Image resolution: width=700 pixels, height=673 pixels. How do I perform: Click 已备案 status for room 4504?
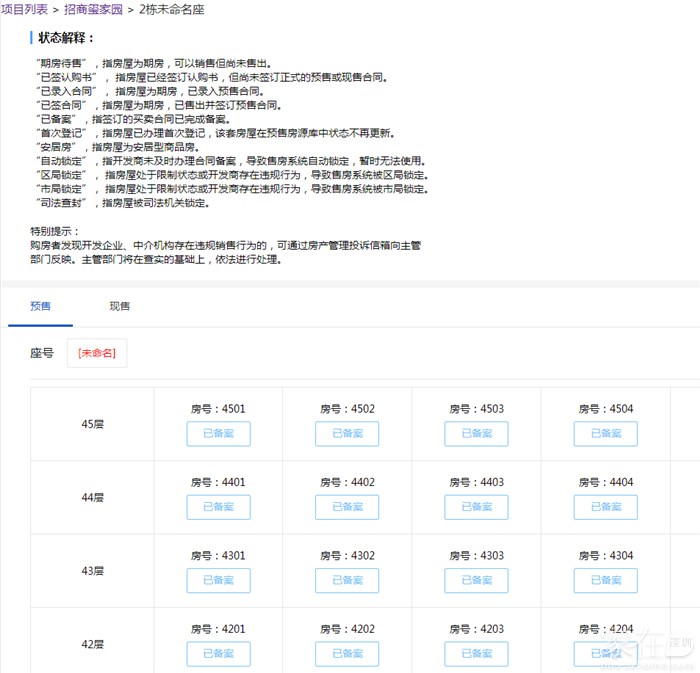pyautogui.click(x=605, y=434)
